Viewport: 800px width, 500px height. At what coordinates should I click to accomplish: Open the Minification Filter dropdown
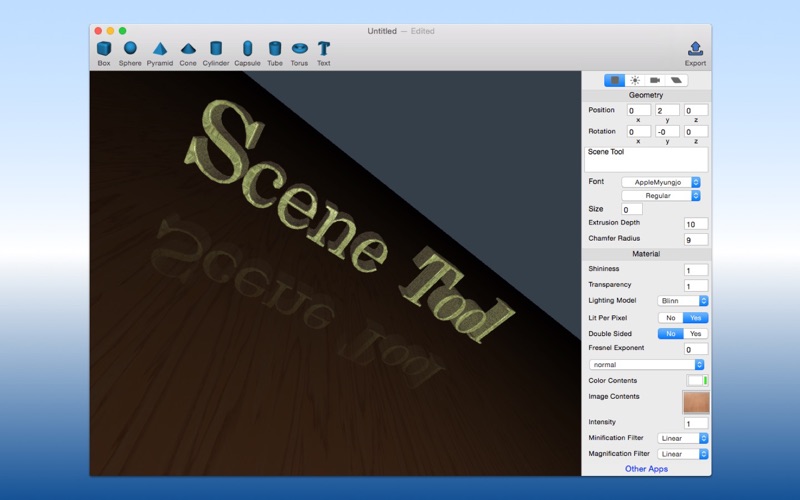click(x=683, y=438)
